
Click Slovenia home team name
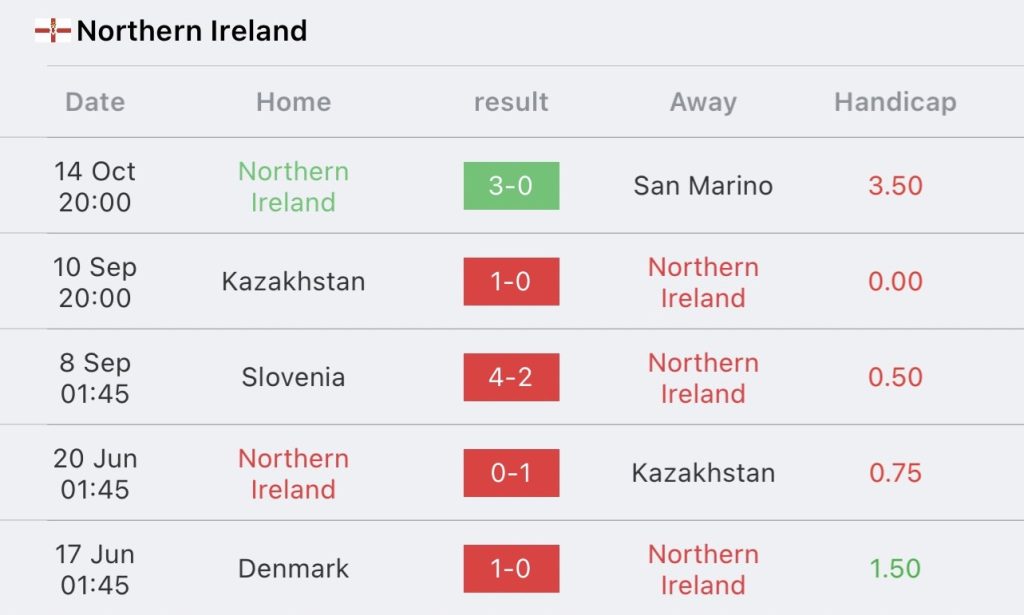293,377
